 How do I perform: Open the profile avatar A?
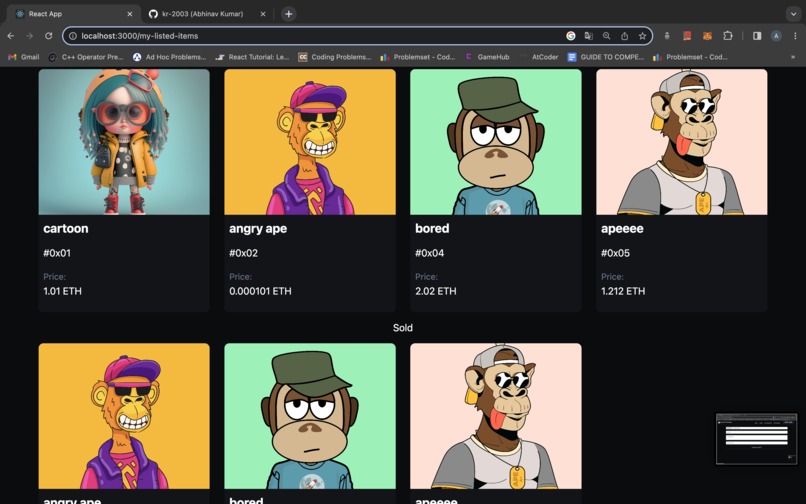776,36
